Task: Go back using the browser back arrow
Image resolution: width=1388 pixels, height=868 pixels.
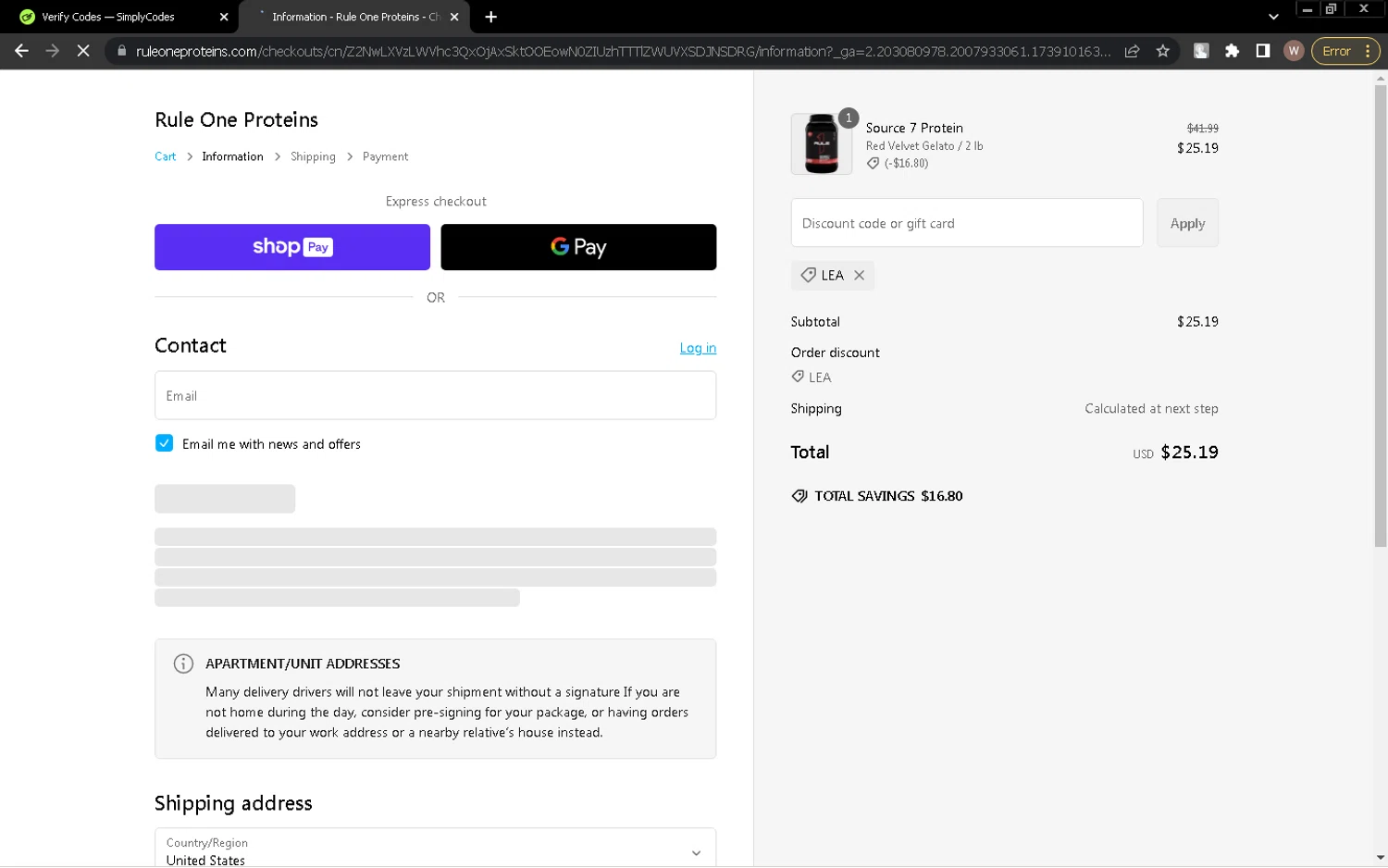Action: pos(21,51)
